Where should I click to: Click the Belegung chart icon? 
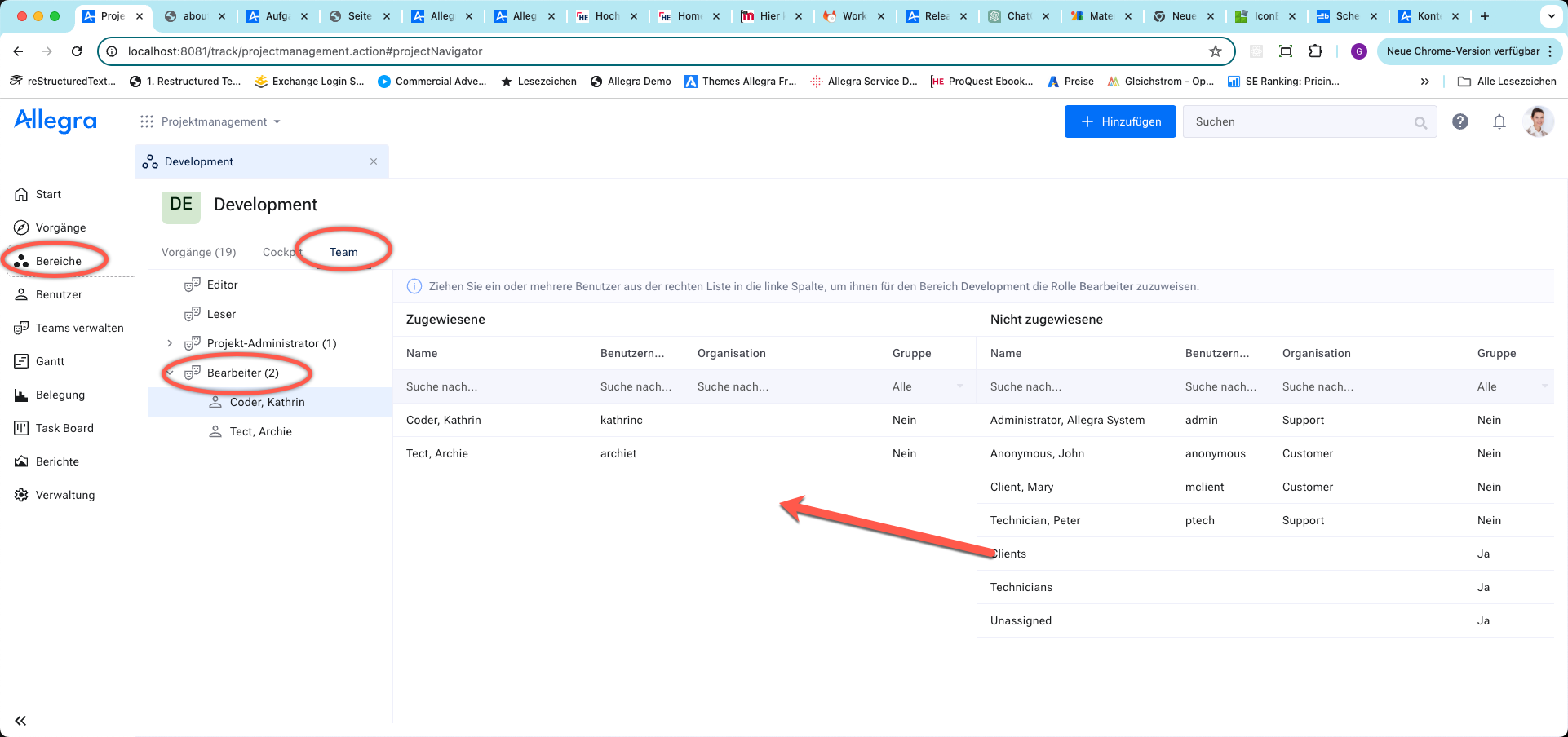coord(22,395)
